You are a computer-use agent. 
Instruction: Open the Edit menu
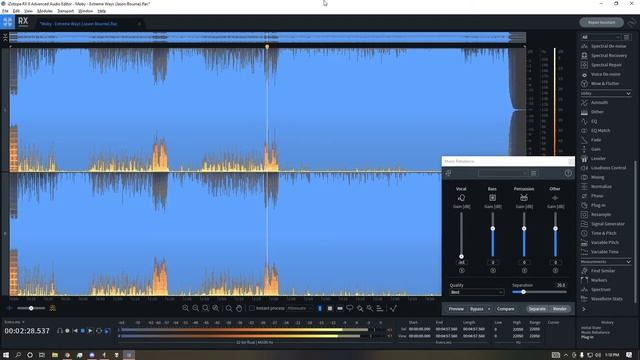coord(16,11)
